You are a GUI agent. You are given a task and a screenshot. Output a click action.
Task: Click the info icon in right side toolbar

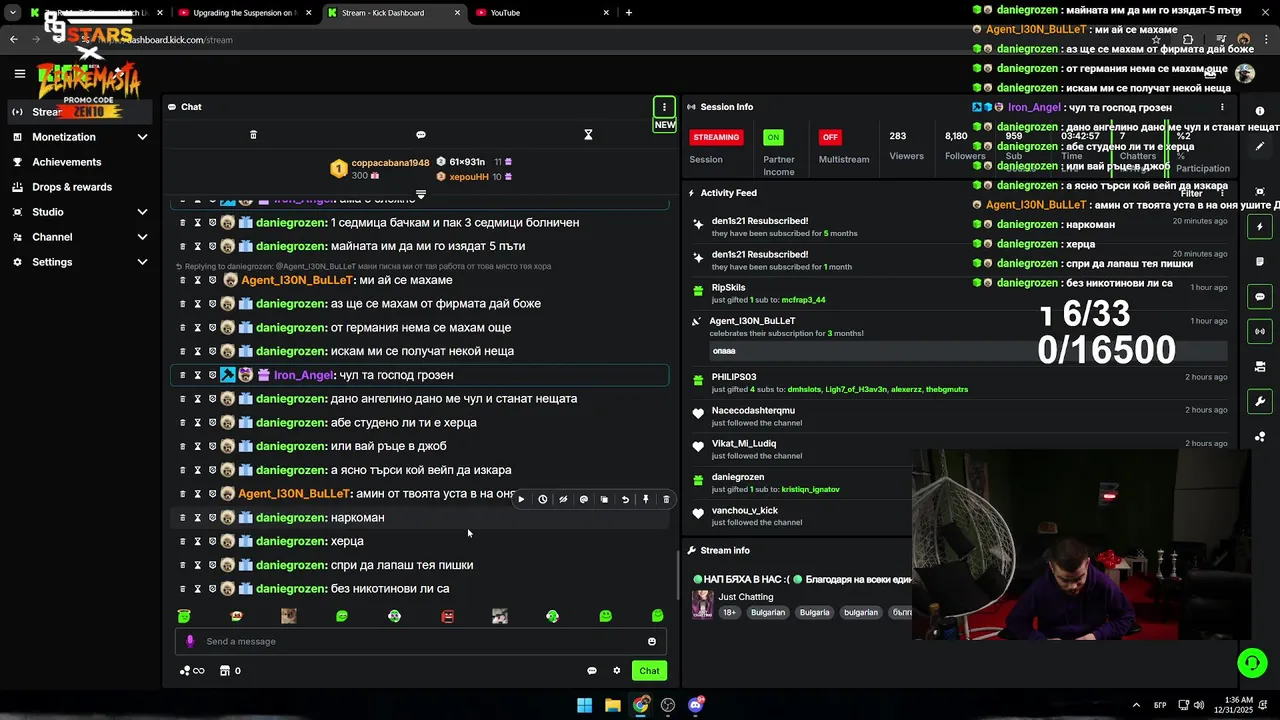tap(1260, 111)
